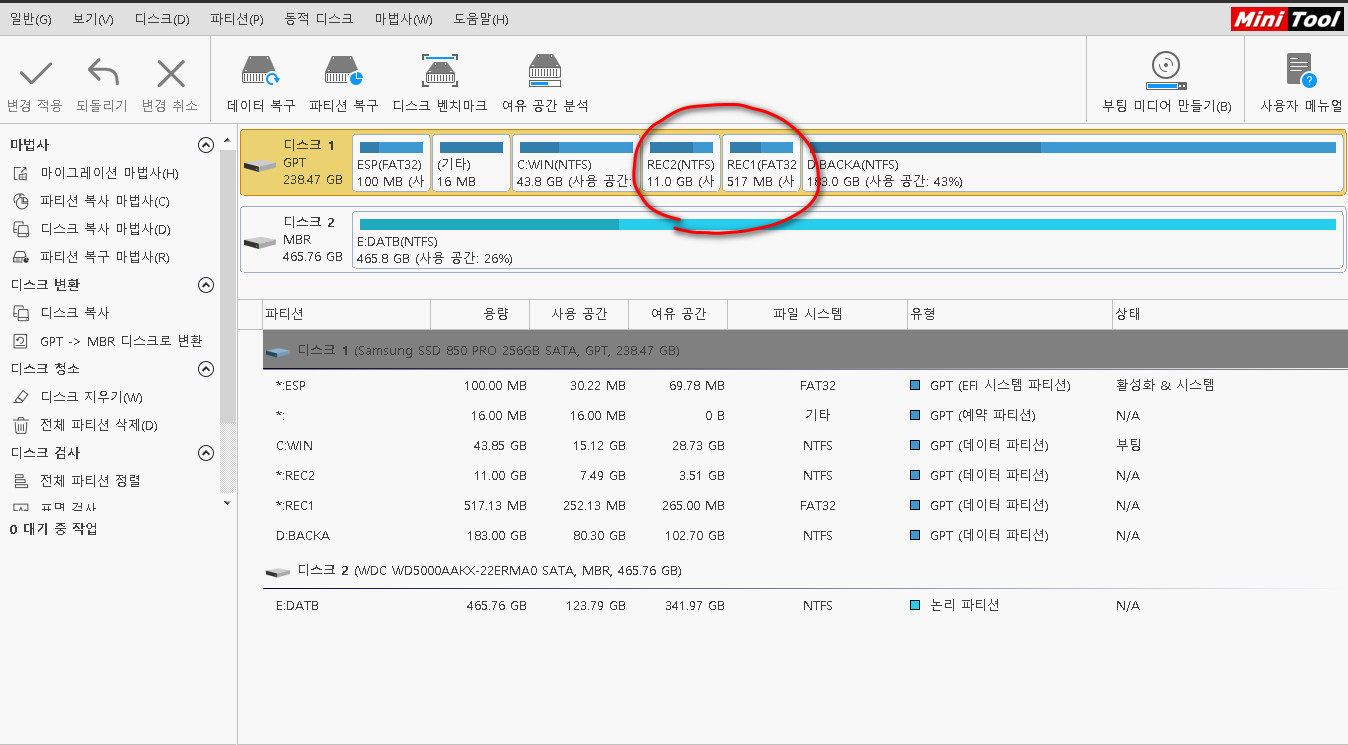This screenshot has height=745, width=1348.
Task: Open the 보기(V) menu
Action: point(93,19)
